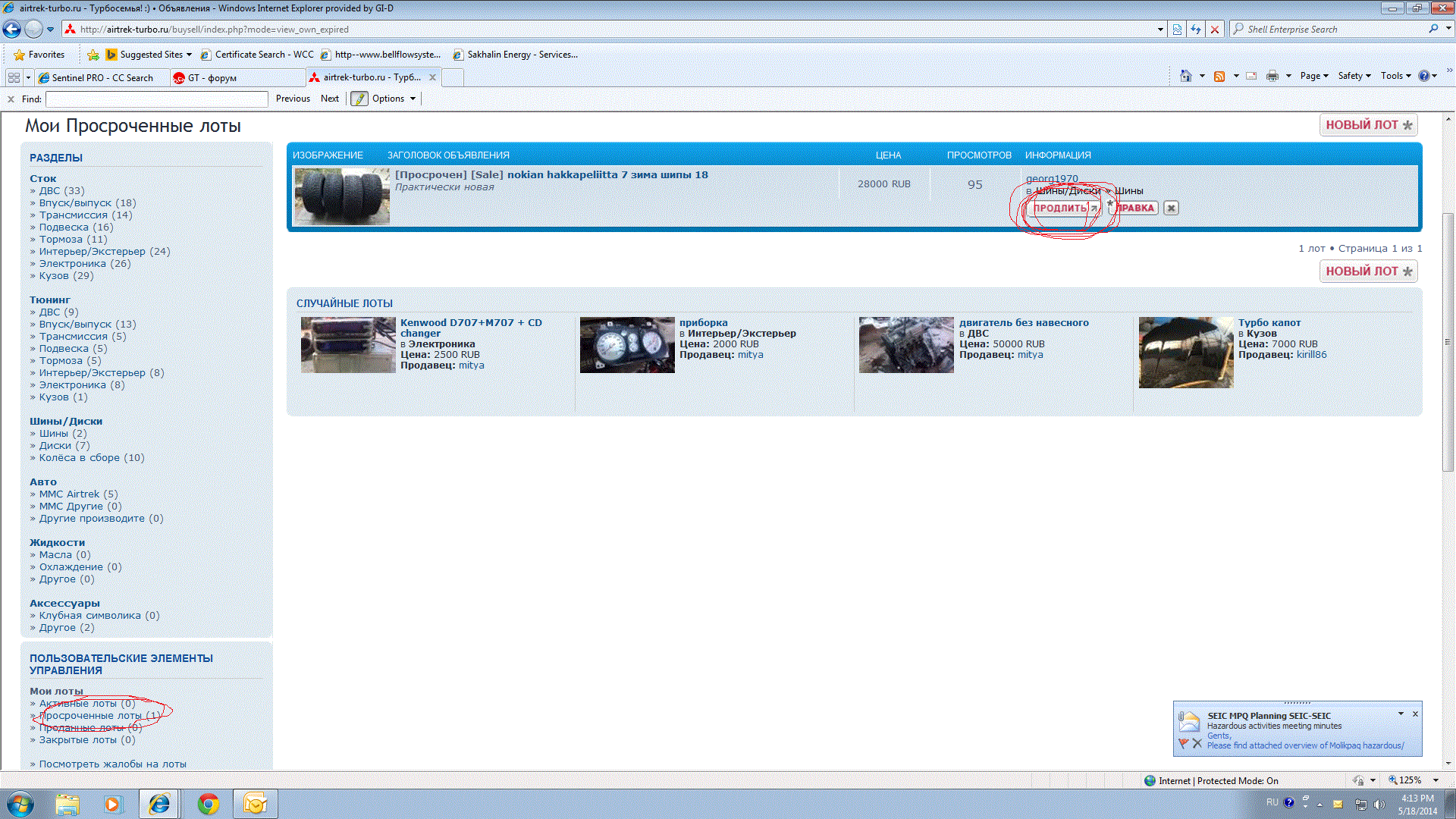
Task: Click into the Find text field
Action: [x=156, y=99]
